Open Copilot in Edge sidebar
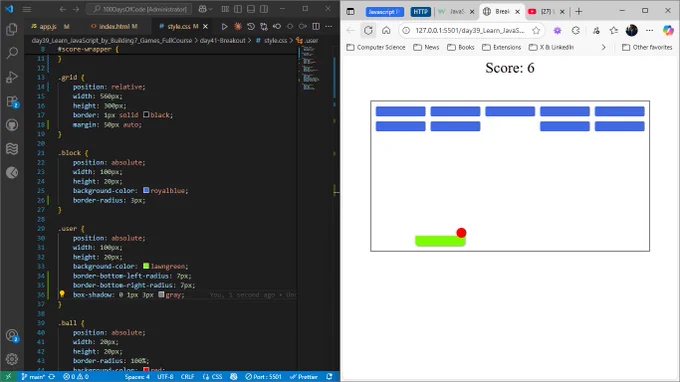Viewport: 680px width, 382px height. 668,30
